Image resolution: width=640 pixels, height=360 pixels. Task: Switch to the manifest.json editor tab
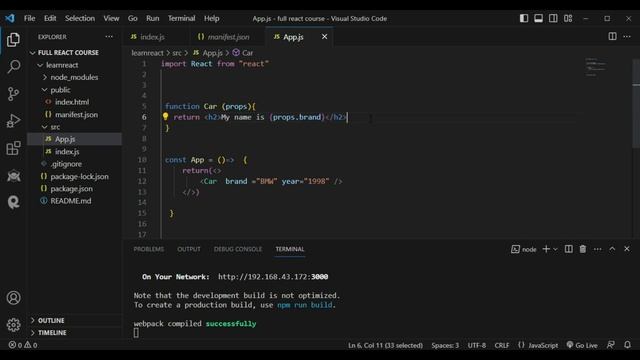tap(228, 37)
